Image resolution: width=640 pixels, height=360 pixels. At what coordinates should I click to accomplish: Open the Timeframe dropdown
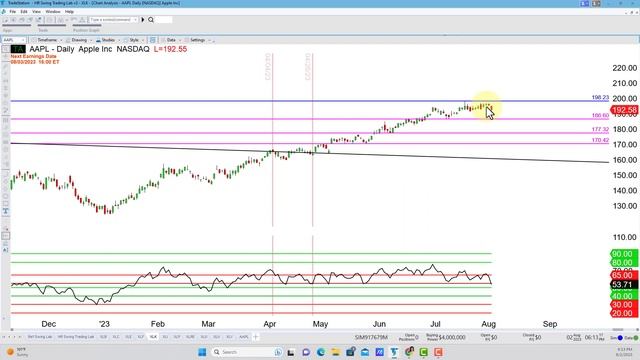point(47,40)
